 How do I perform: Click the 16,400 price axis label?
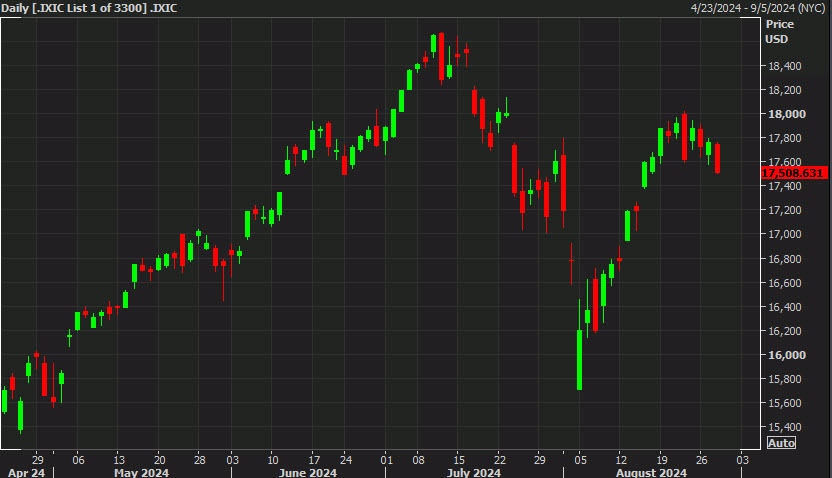785,307
